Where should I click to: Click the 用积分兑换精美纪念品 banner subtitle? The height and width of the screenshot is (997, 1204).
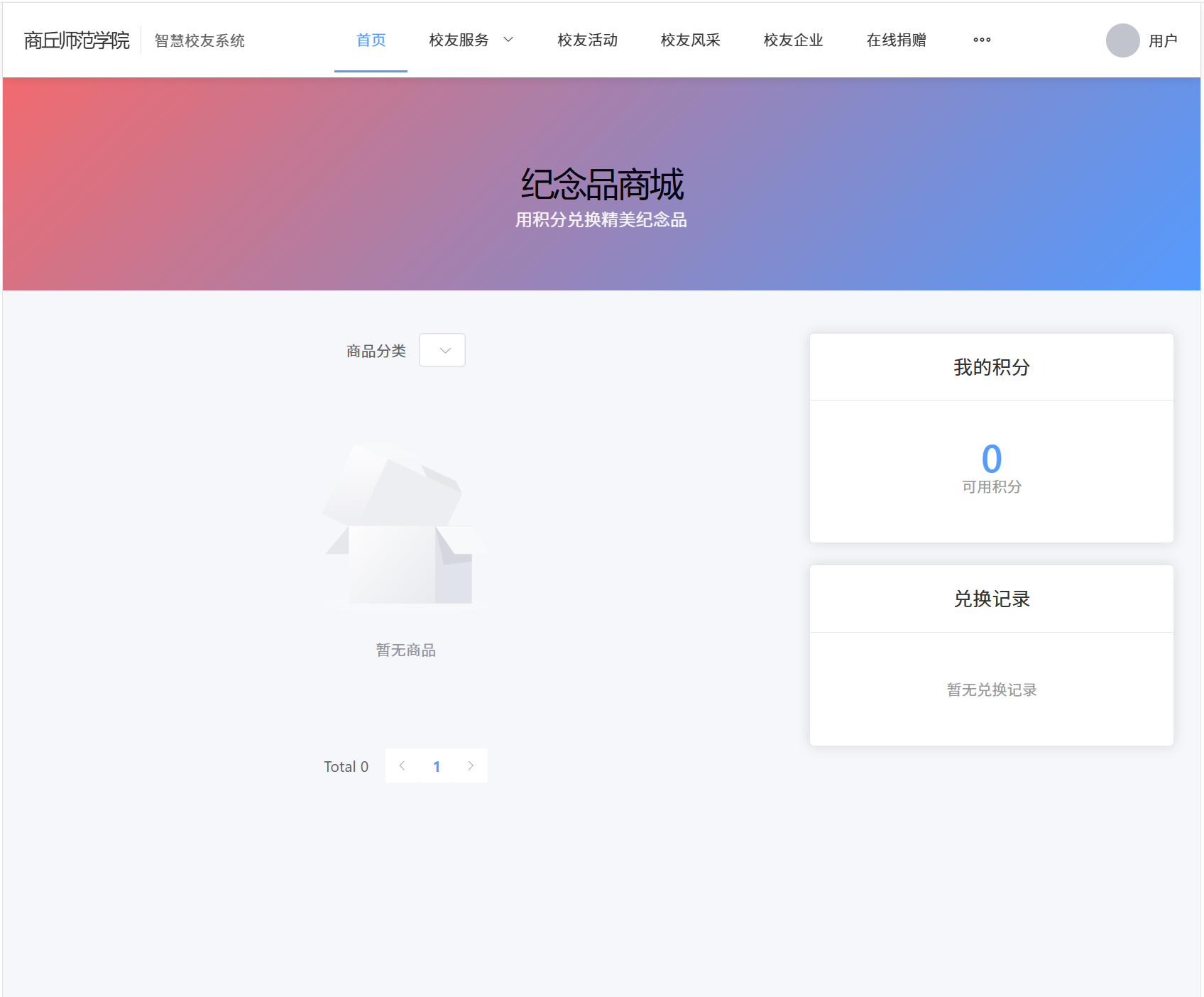coord(601,220)
